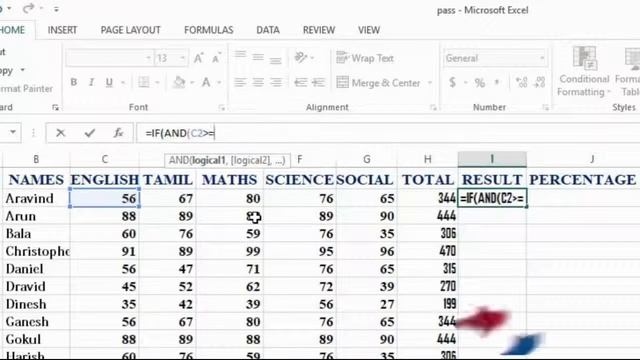This screenshot has height=360, width=640.
Task: Increase font size with the large A icon
Action: tap(198, 58)
